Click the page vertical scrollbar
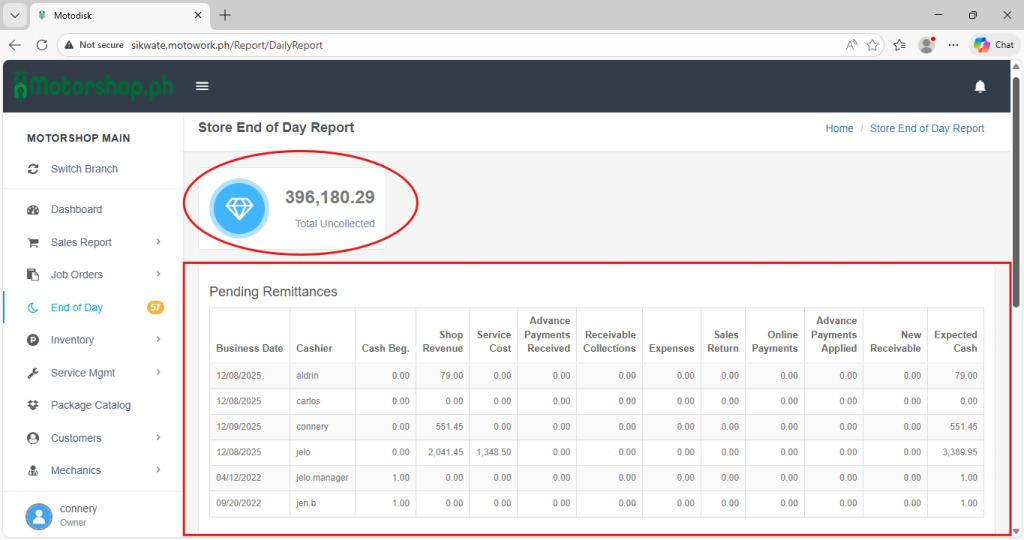 point(1017,200)
